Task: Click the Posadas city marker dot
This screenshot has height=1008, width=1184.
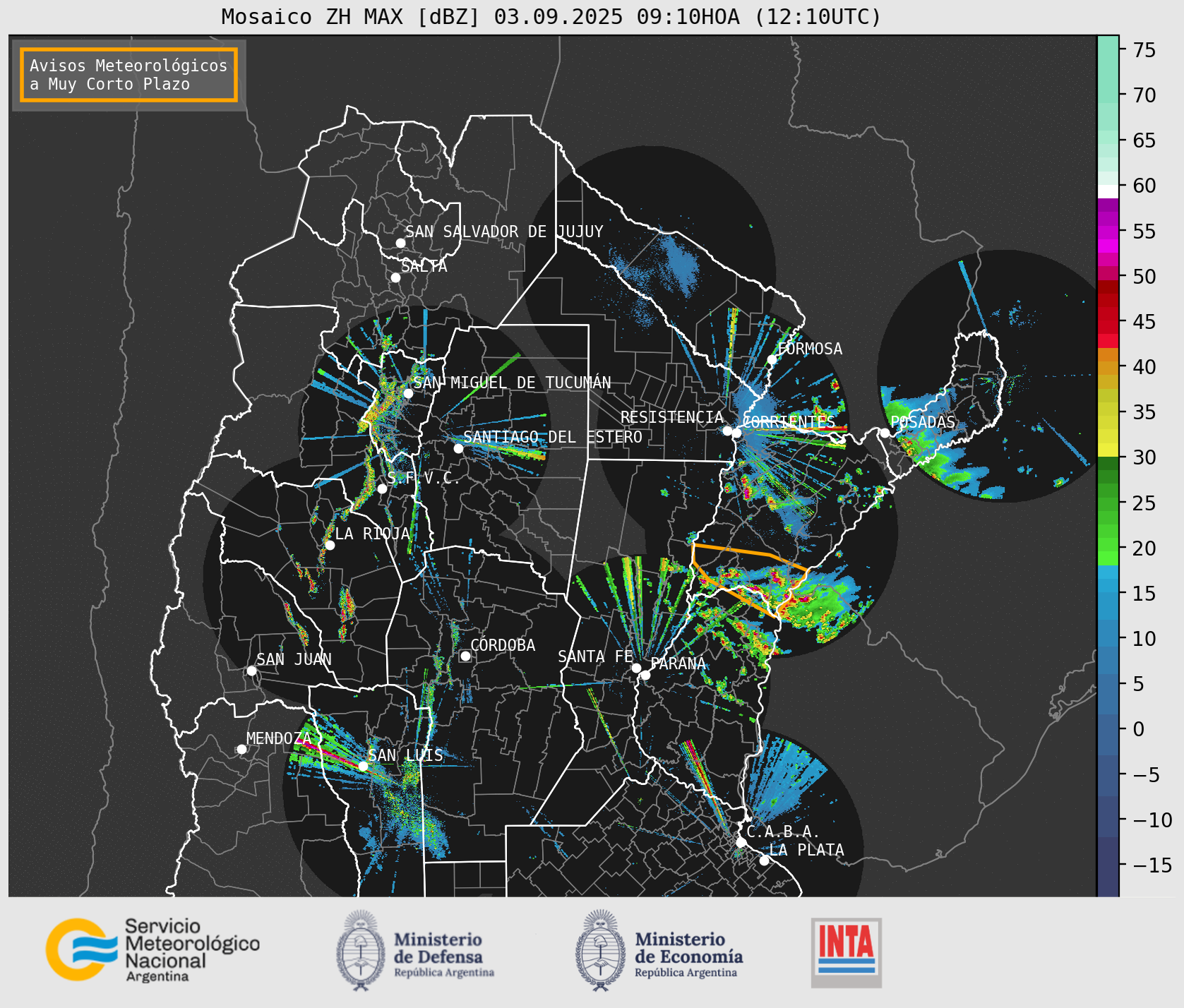Action: pyautogui.click(x=885, y=433)
